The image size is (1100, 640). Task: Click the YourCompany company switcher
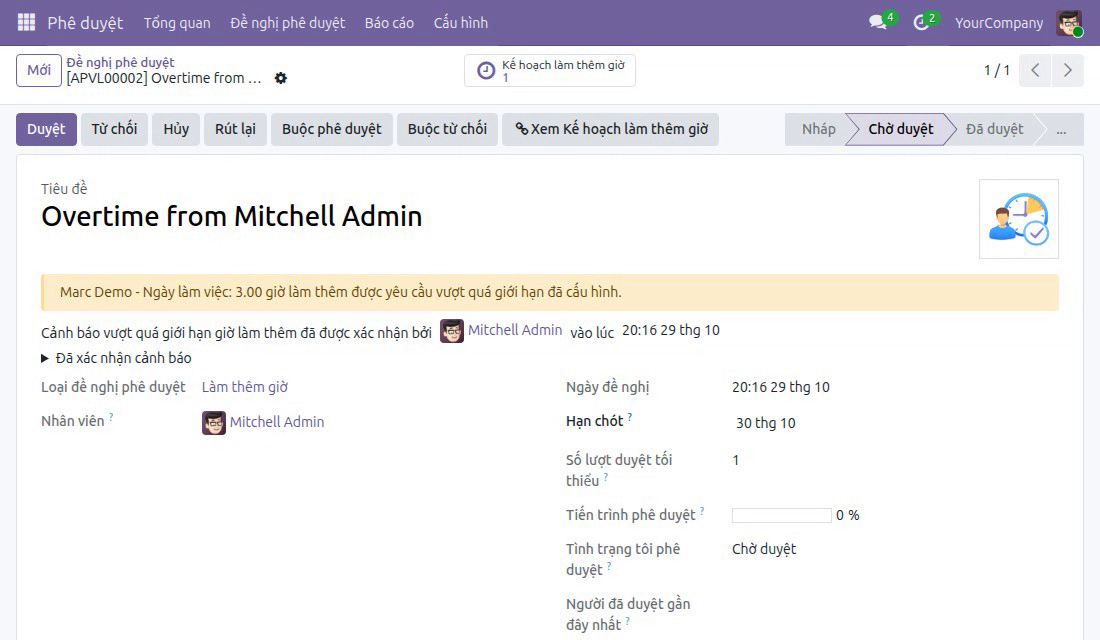[998, 22]
